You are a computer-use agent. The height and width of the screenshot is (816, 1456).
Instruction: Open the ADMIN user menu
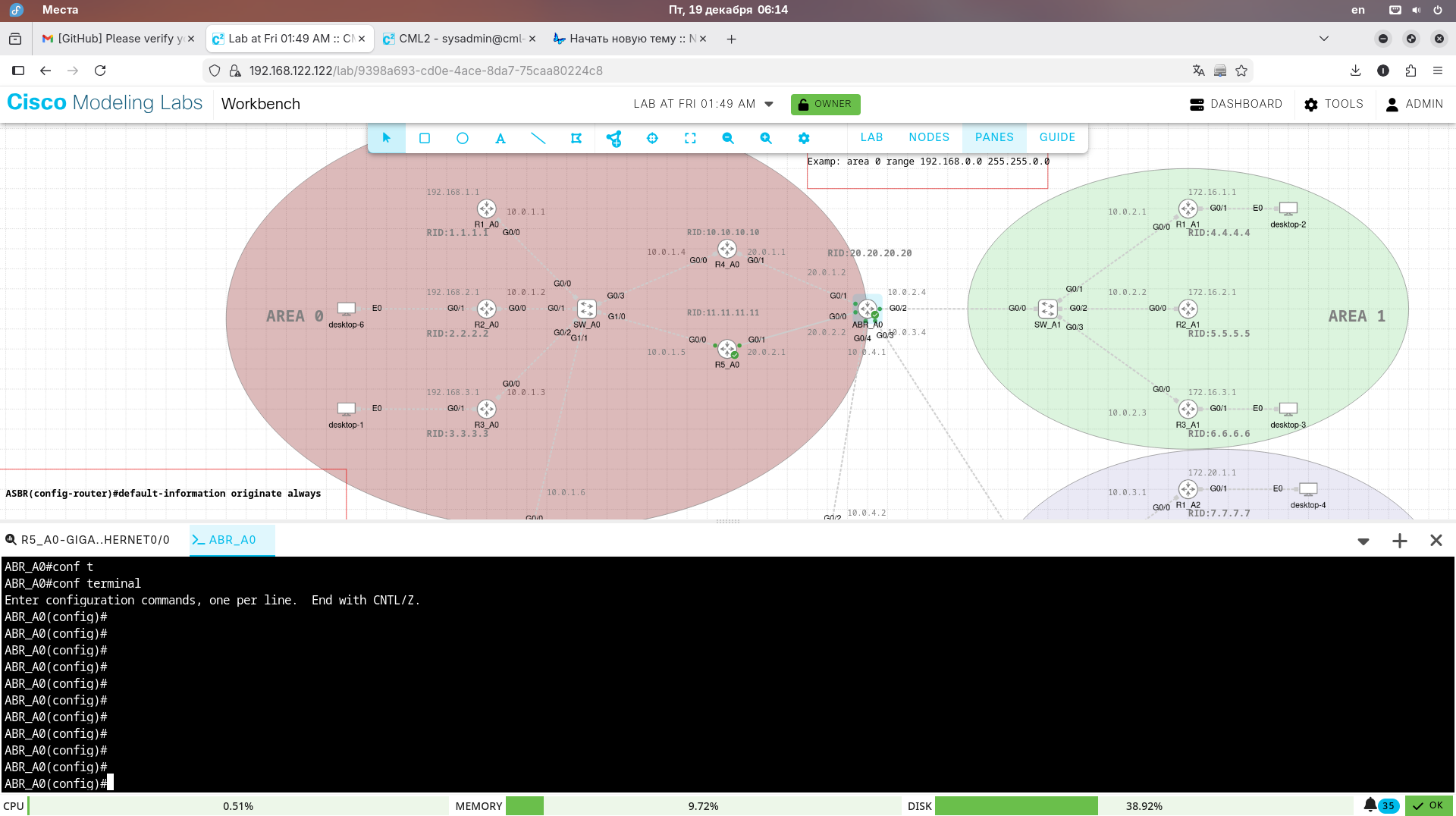1414,104
